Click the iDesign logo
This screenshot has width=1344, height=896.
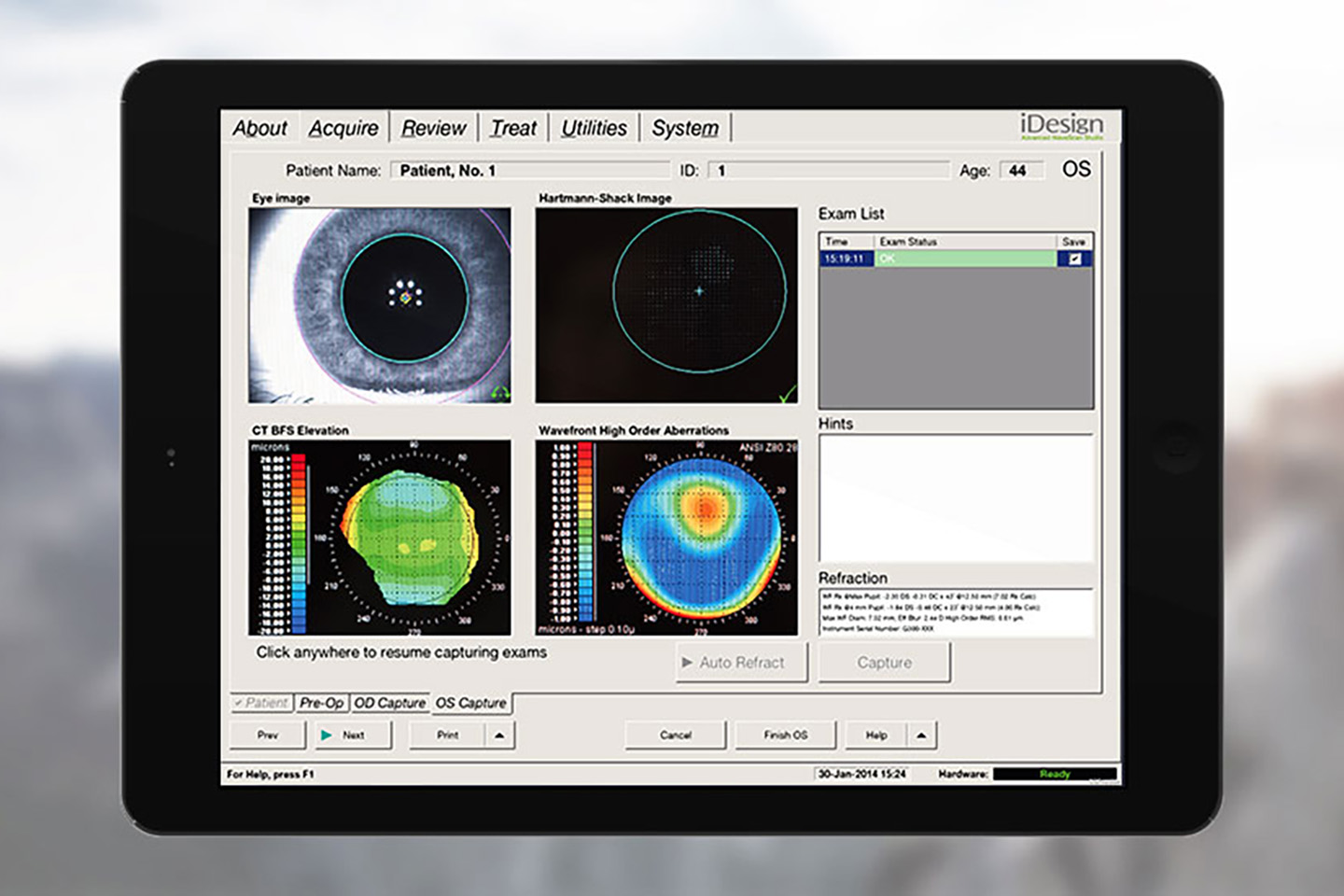(x=1061, y=126)
